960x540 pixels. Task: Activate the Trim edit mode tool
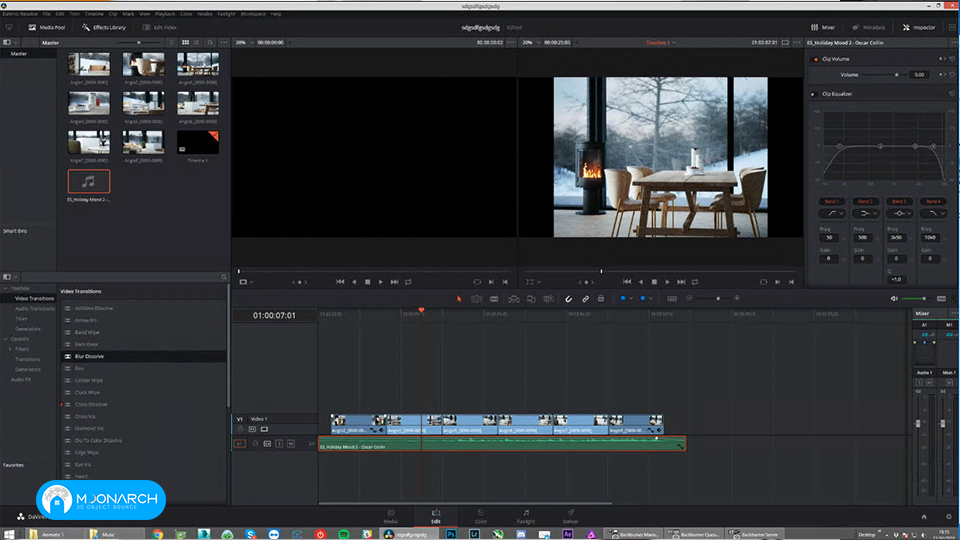click(476, 299)
